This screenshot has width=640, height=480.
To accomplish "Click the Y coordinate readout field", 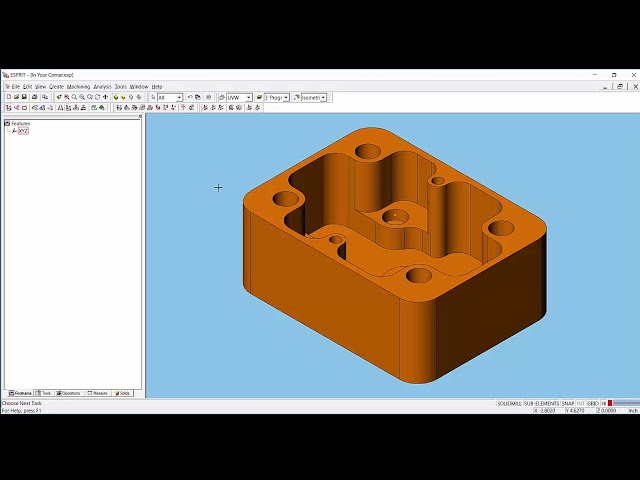I will pyautogui.click(x=580, y=411).
